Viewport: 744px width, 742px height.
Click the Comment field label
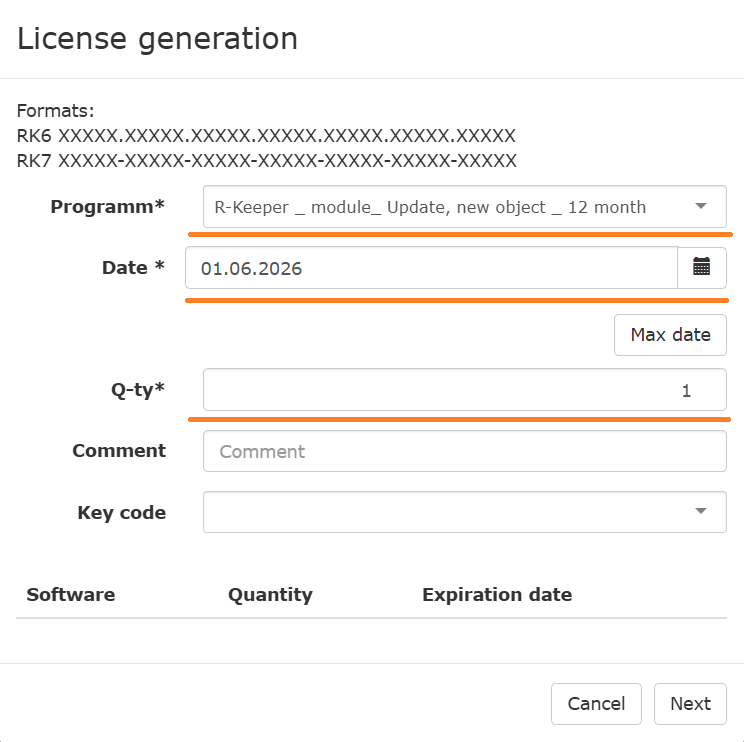(x=119, y=451)
